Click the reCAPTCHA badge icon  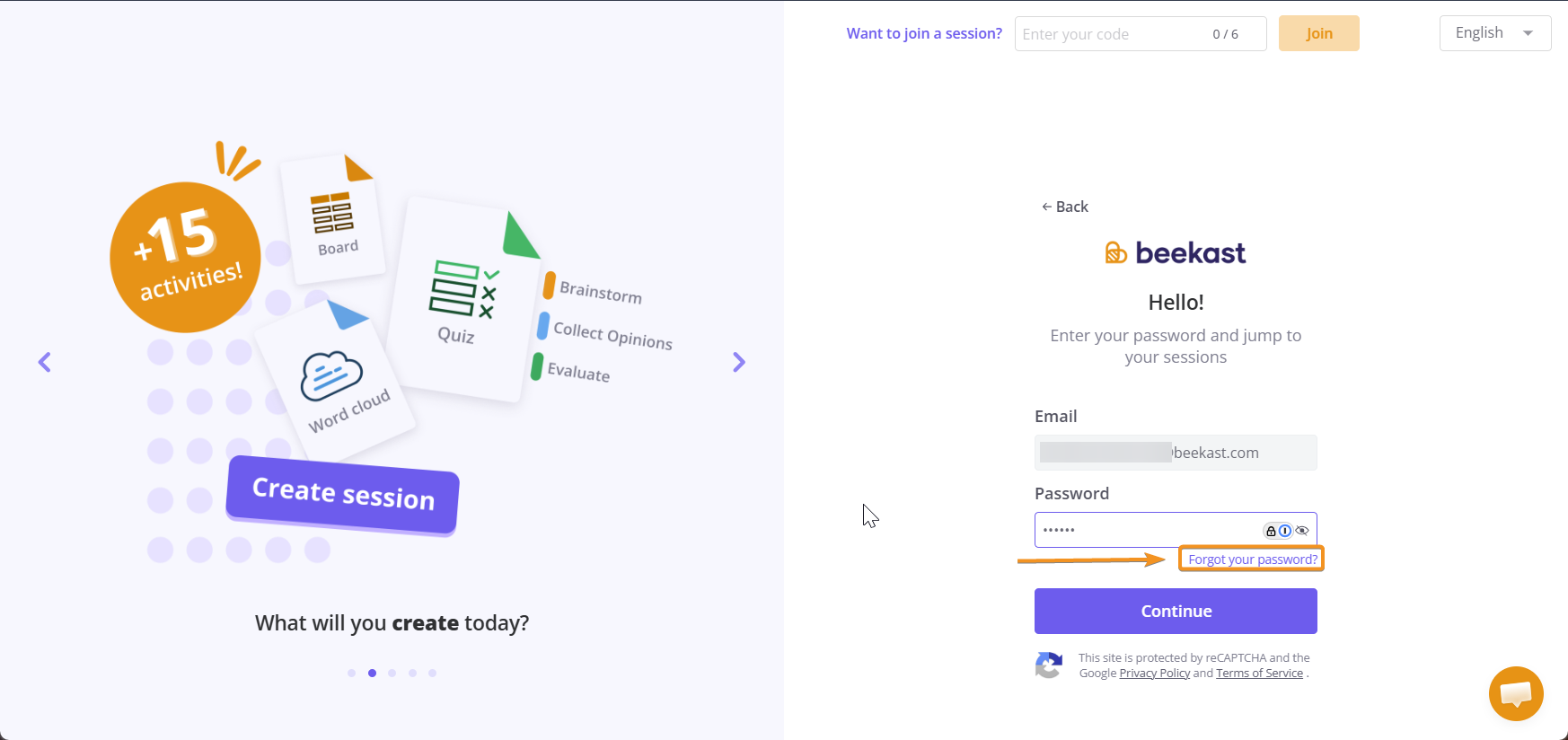point(1049,665)
